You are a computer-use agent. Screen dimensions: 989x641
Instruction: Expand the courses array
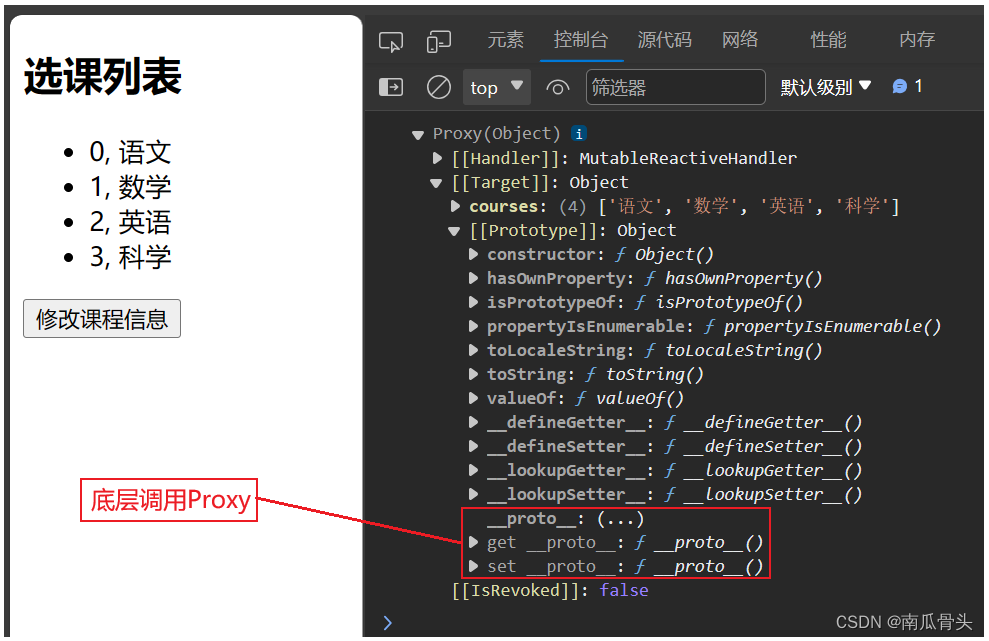[455, 206]
